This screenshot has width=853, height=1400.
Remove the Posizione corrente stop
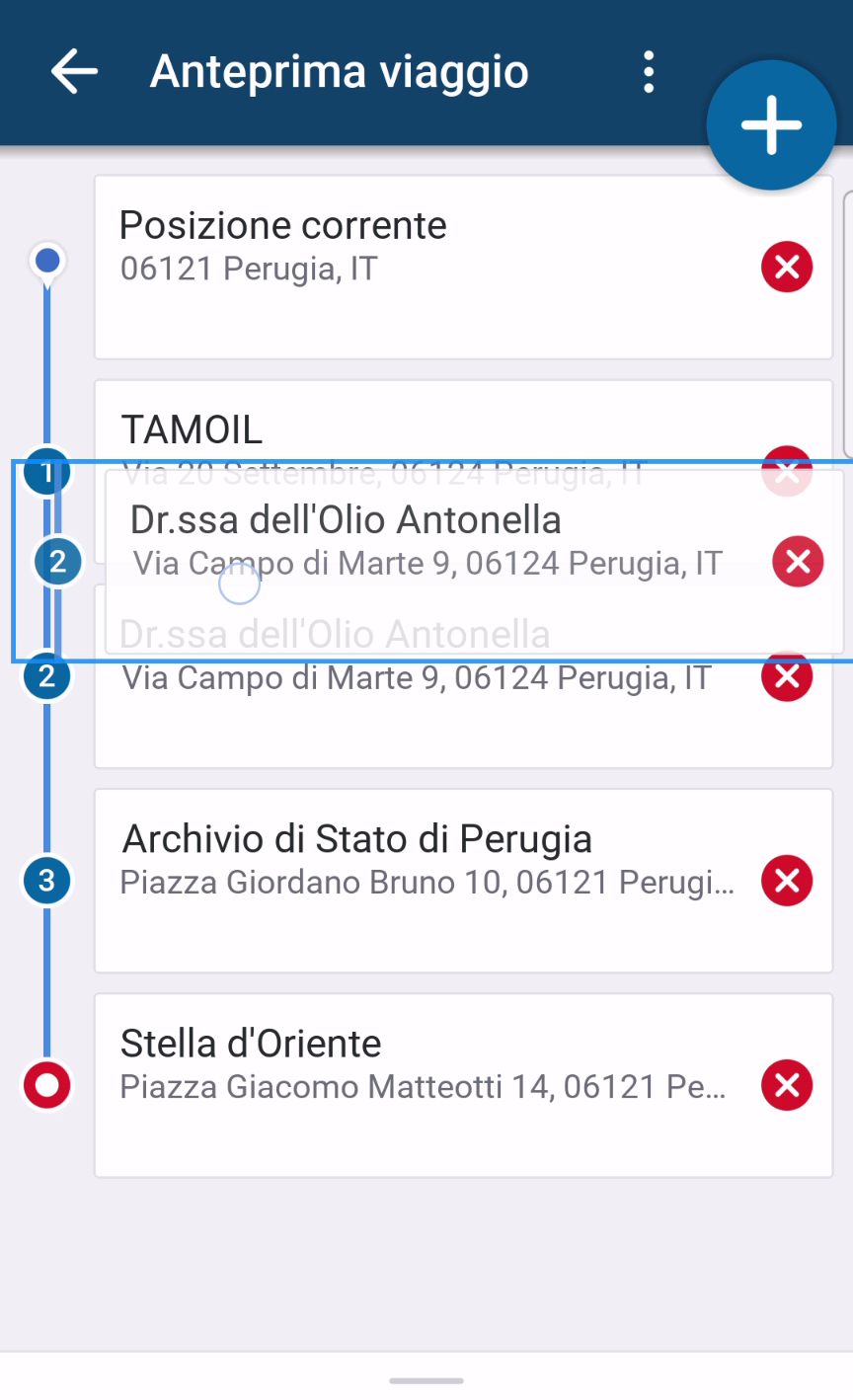click(x=787, y=267)
